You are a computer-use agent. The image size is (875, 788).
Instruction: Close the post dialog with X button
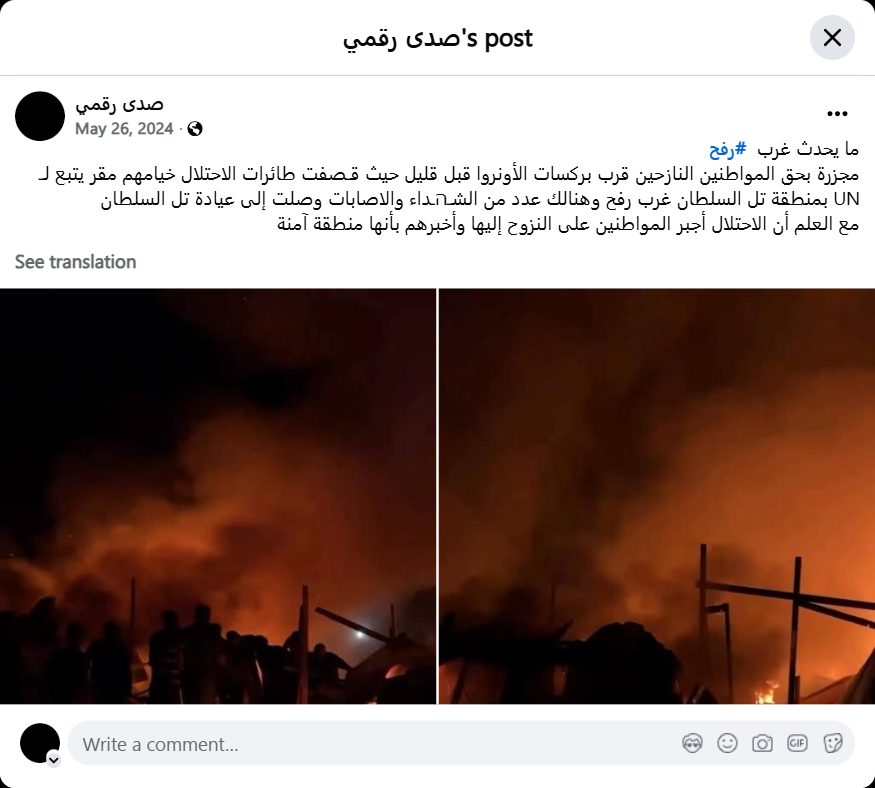click(x=831, y=38)
